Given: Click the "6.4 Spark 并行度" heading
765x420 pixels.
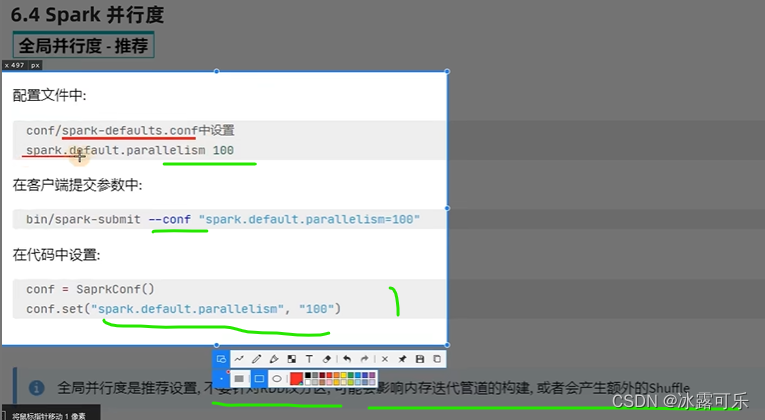Looking at the screenshot, I should pyautogui.click(x=87, y=15).
